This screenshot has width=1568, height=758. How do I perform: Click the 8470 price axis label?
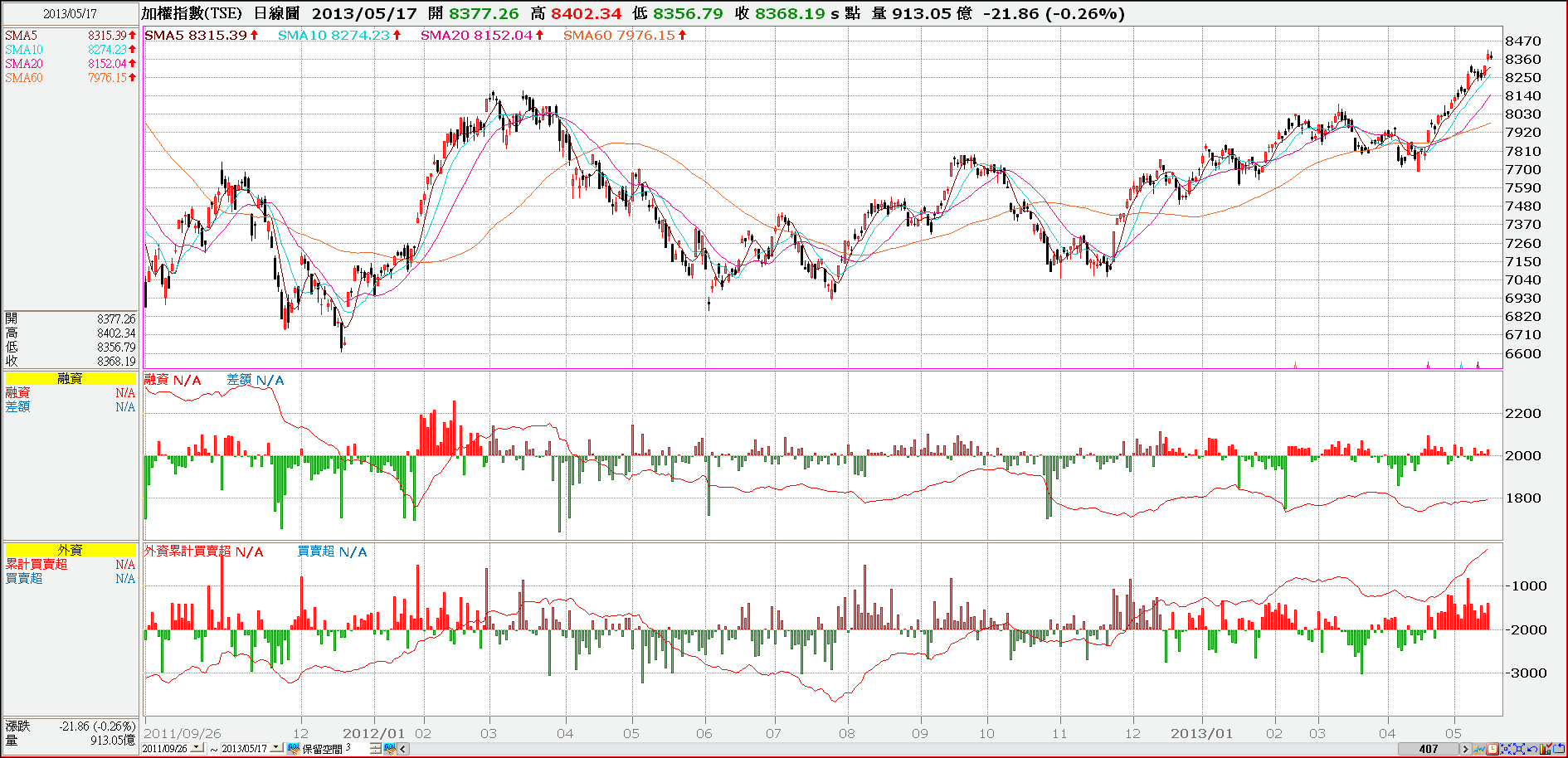pos(1522,41)
